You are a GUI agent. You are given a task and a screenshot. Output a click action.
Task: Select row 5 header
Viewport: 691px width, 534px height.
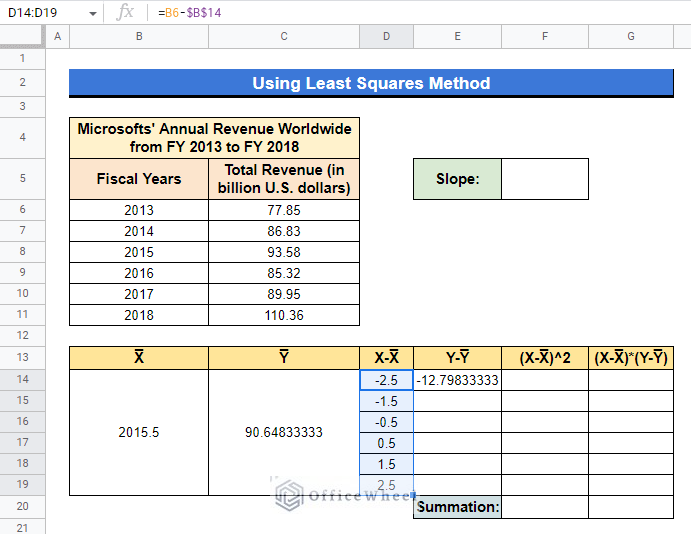click(22, 179)
